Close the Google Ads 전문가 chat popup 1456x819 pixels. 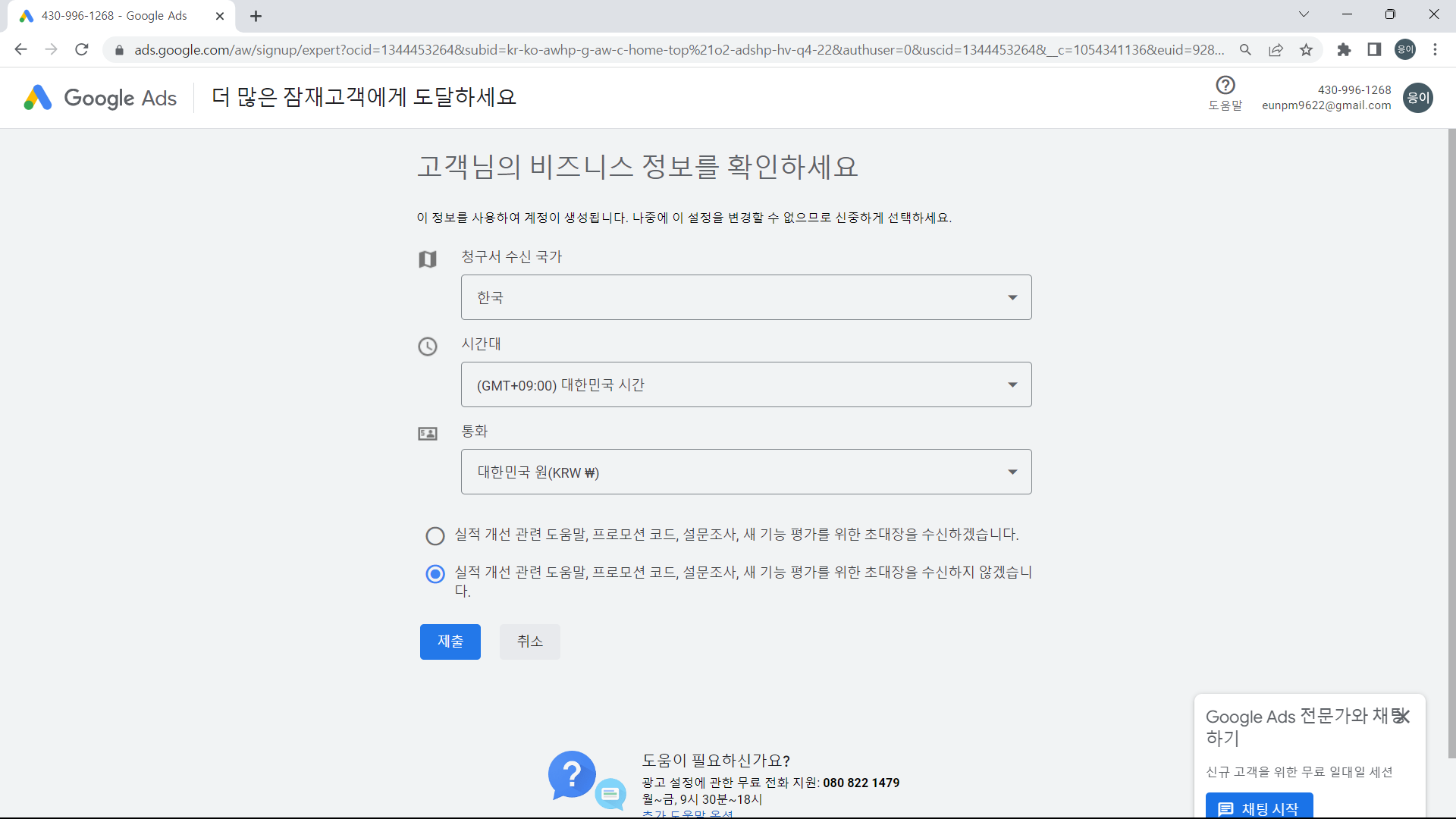coord(1403,716)
